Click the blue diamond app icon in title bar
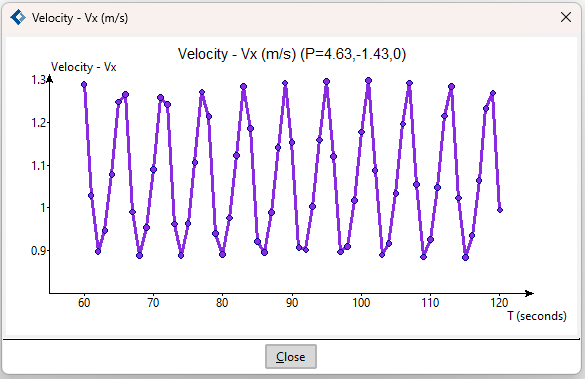Viewport: 585px width, 379px height. point(18,17)
